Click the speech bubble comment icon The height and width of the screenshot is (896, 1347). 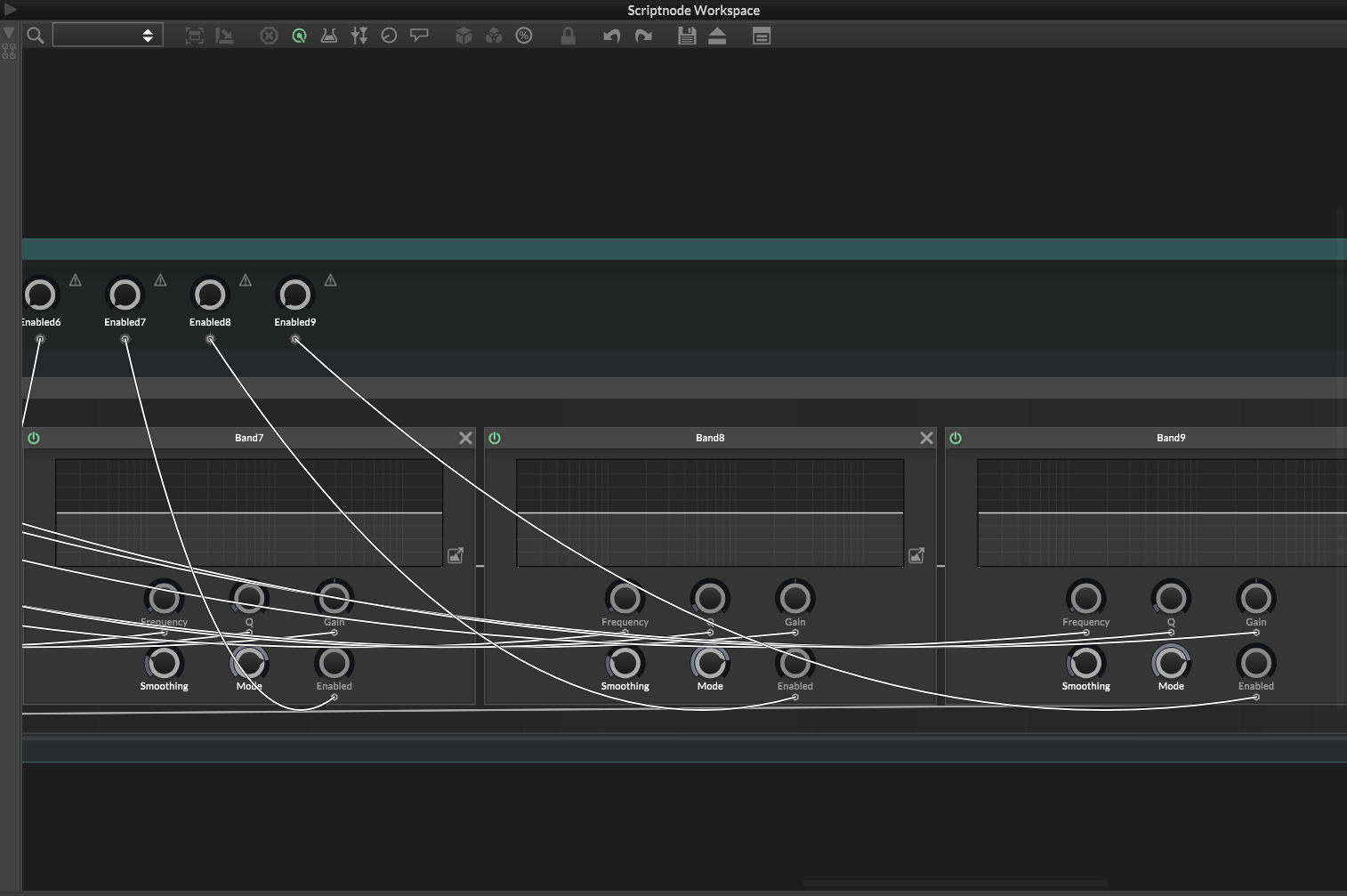tap(419, 36)
